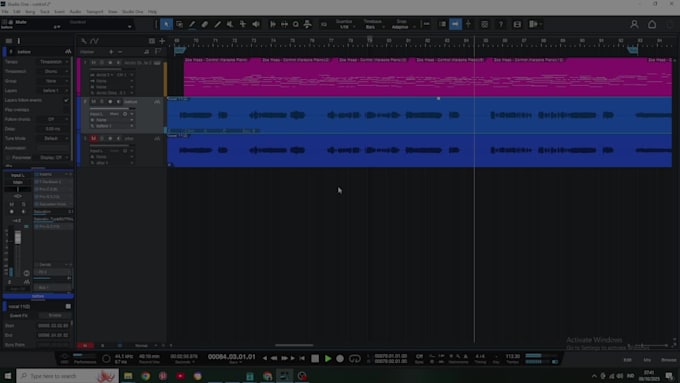Open the Edit menu
The height and width of the screenshot is (383, 680).
coord(17,12)
